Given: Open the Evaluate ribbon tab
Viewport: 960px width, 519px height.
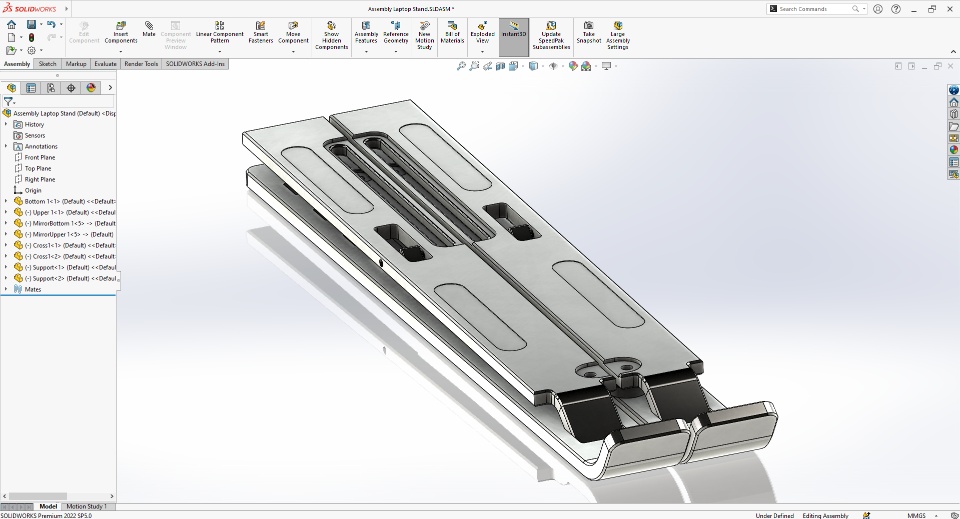Looking at the screenshot, I should click(105, 64).
